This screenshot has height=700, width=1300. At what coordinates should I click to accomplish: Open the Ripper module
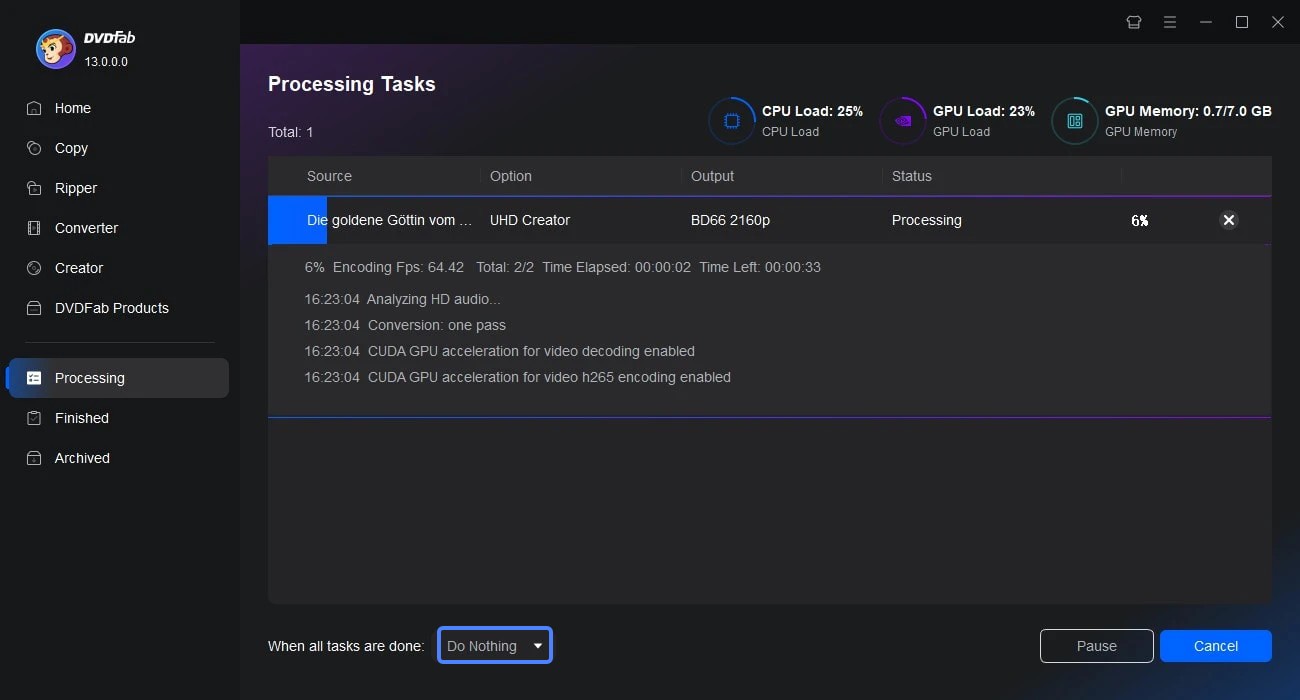(x=77, y=188)
